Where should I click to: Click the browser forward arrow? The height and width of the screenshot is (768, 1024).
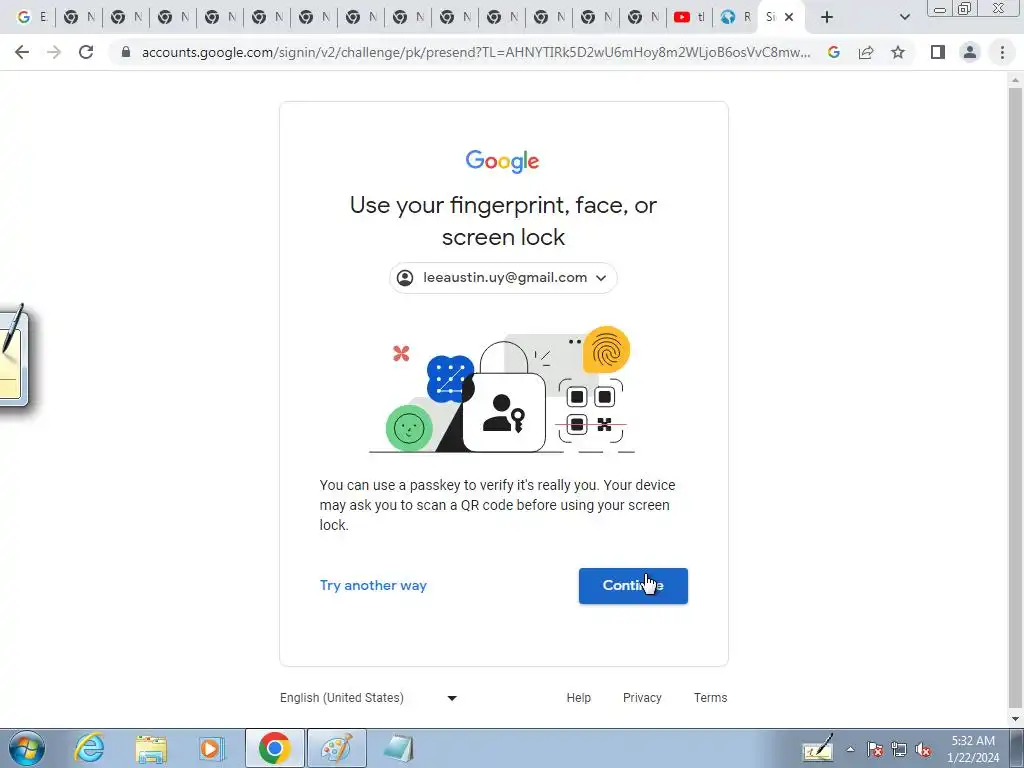click(54, 52)
